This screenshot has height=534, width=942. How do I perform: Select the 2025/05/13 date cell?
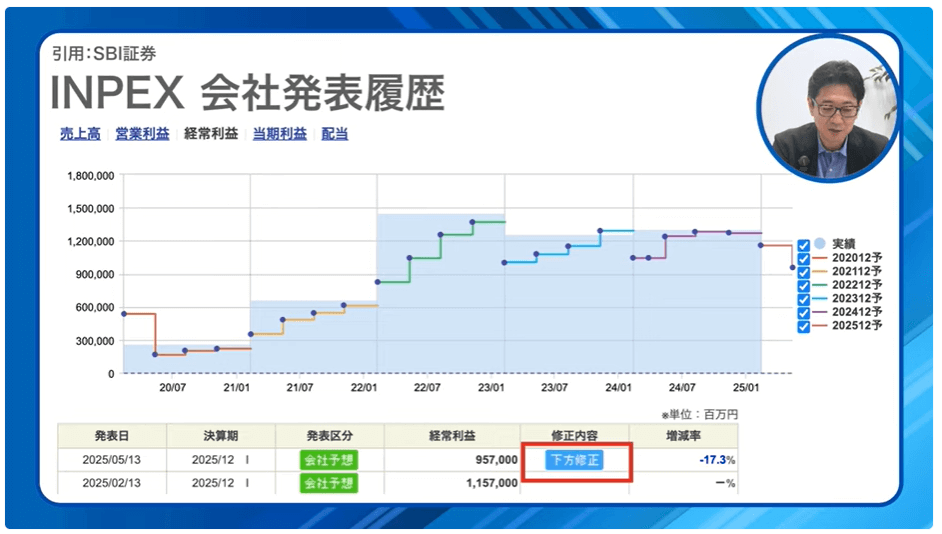click(112, 460)
